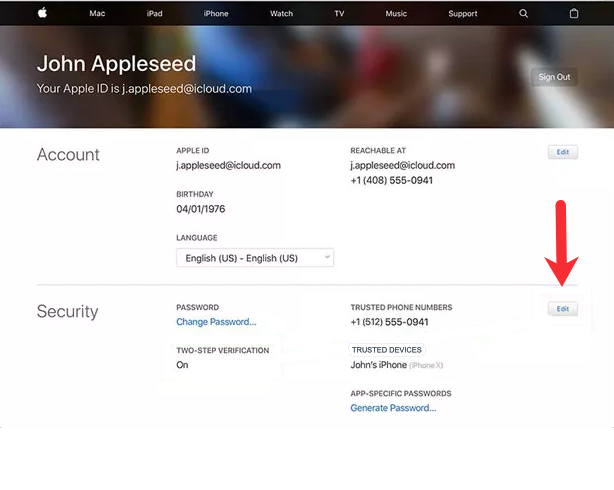Viewport: 614px width, 490px height.
Task: Open search via magnifying glass icon
Action: point(524,13)
